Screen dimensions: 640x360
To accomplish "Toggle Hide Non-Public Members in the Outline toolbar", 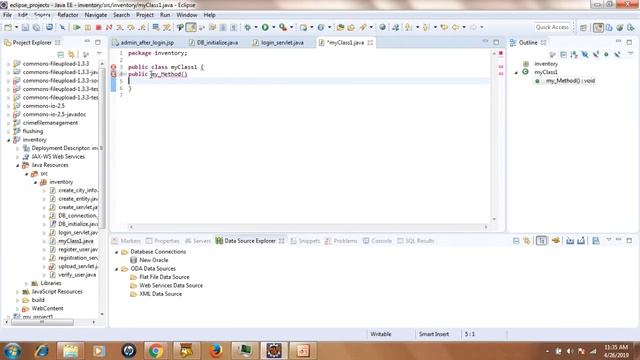I will [x=606, y=54].
